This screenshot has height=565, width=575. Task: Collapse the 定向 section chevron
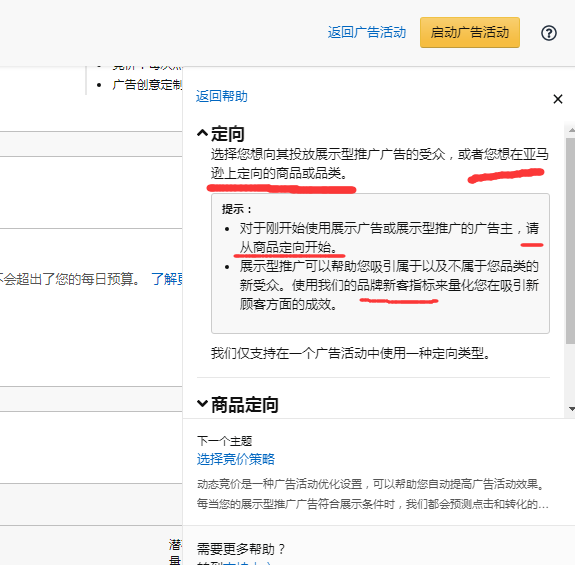tap(202, 133)
